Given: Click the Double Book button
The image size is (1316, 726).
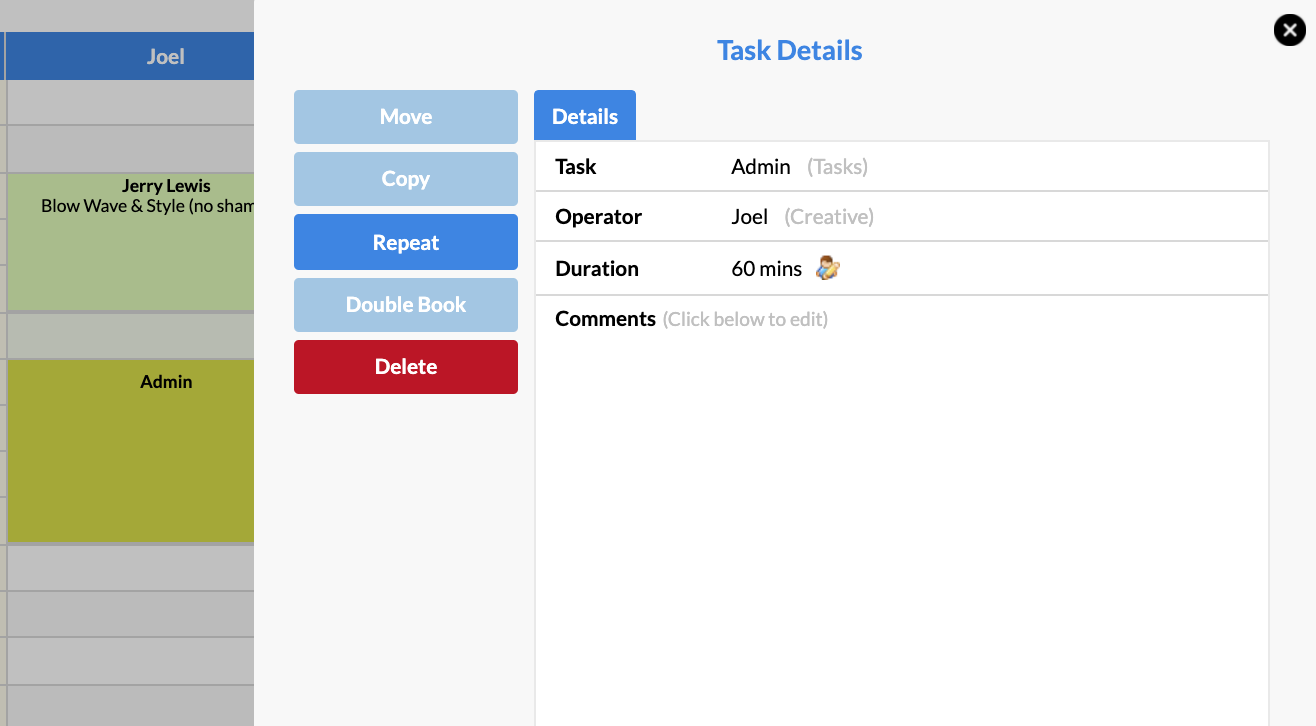Looking at the screenshot, I should pos(405,304).
